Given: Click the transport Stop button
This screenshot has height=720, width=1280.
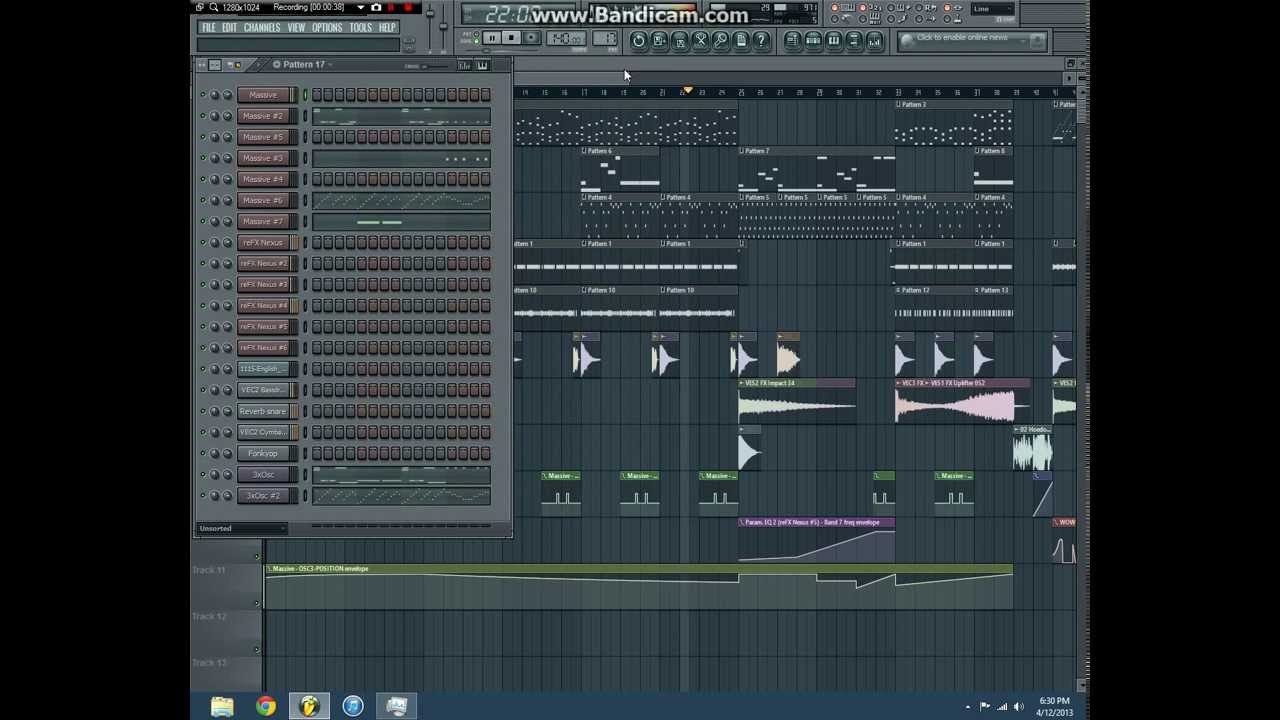Looking at the screenshot, I should (511, 39).
